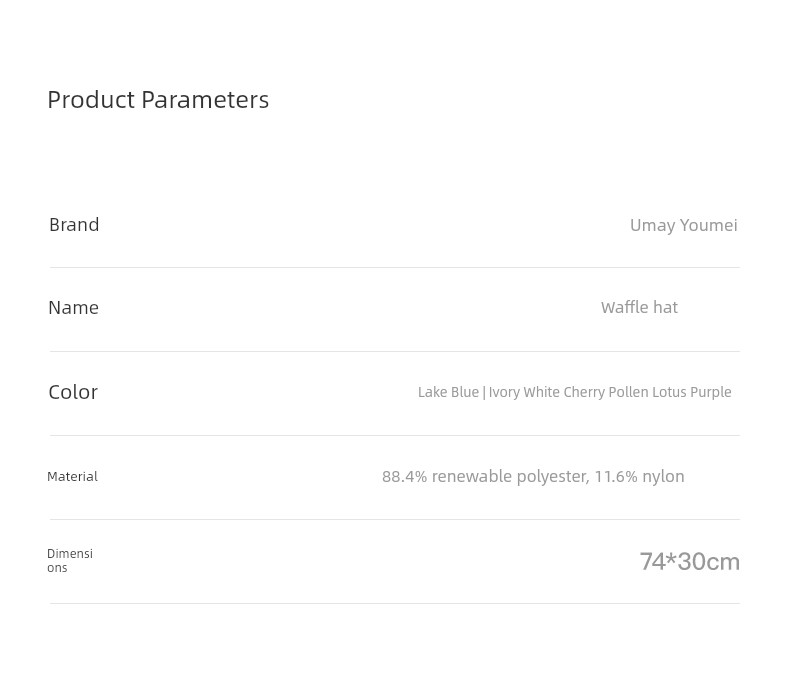
Task: Click the Lotus Purple color text
Action: (692, 392)
